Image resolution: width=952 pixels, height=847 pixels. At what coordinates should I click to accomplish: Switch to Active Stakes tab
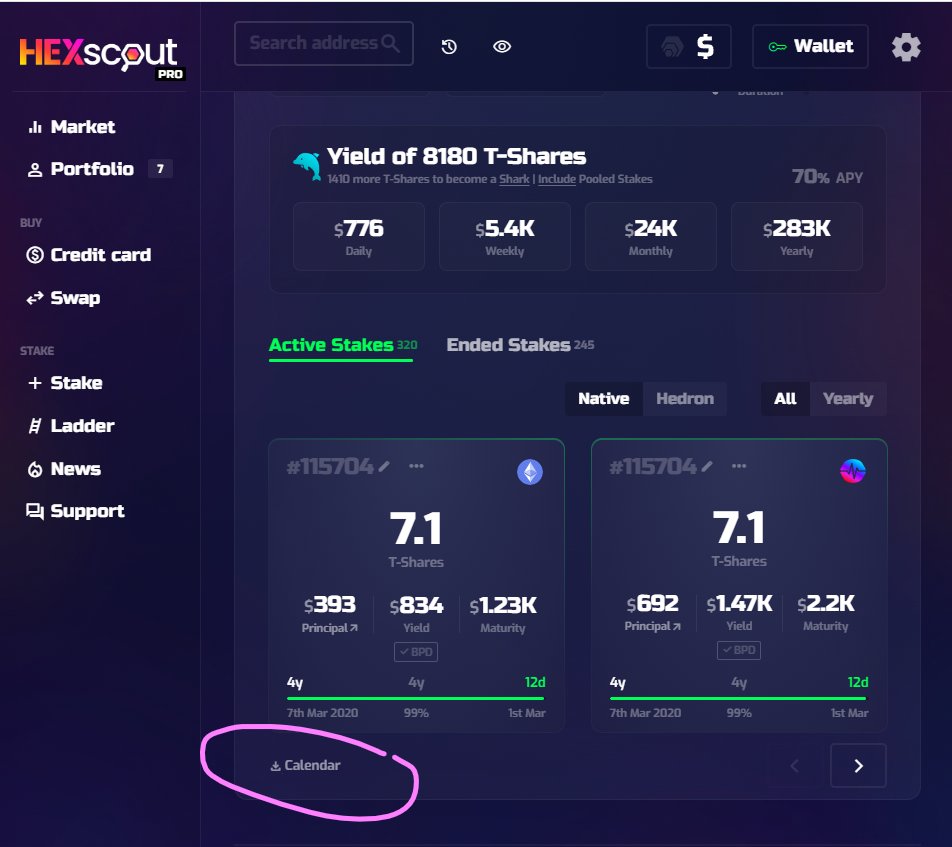pyautogui.click(x=342, y=345)
